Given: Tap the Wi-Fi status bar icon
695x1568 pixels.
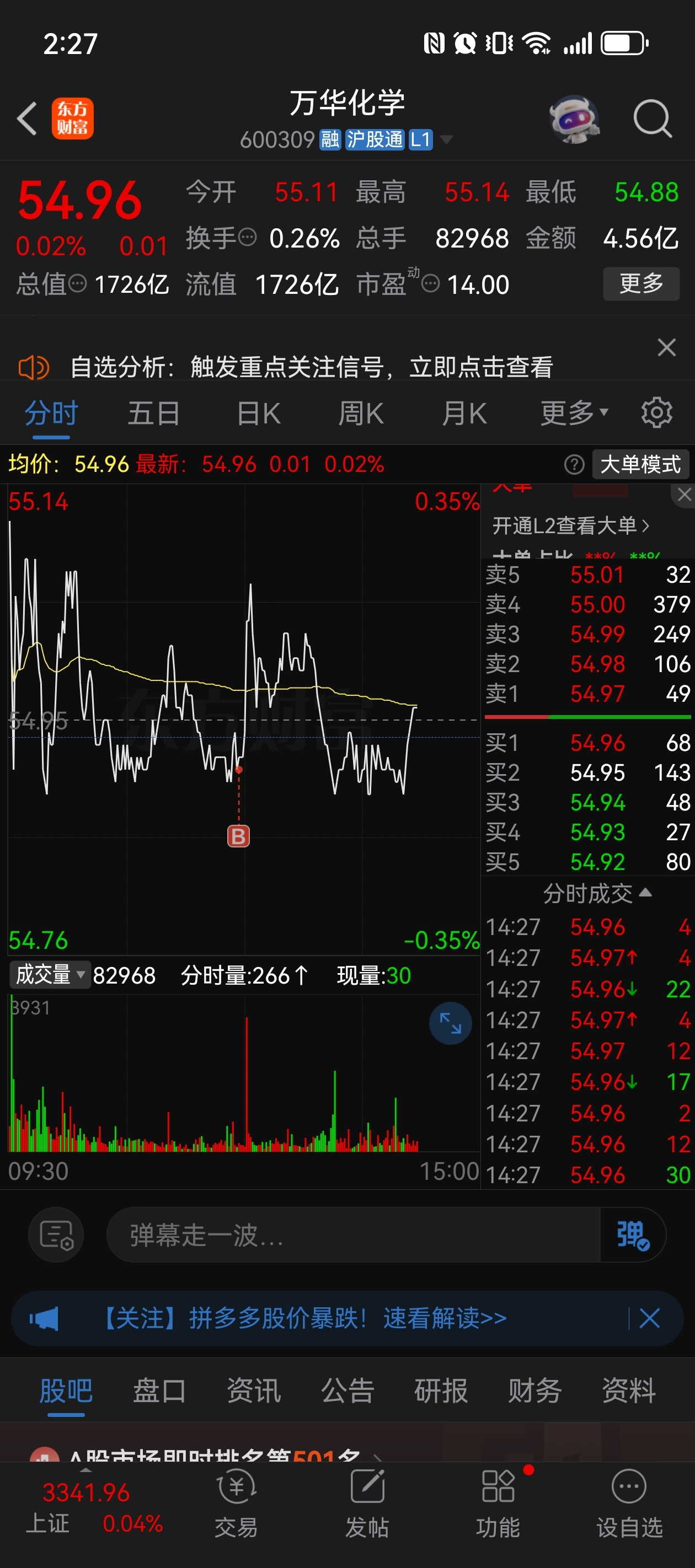Looking at the screenshot, I should click(x=537, y=43).
